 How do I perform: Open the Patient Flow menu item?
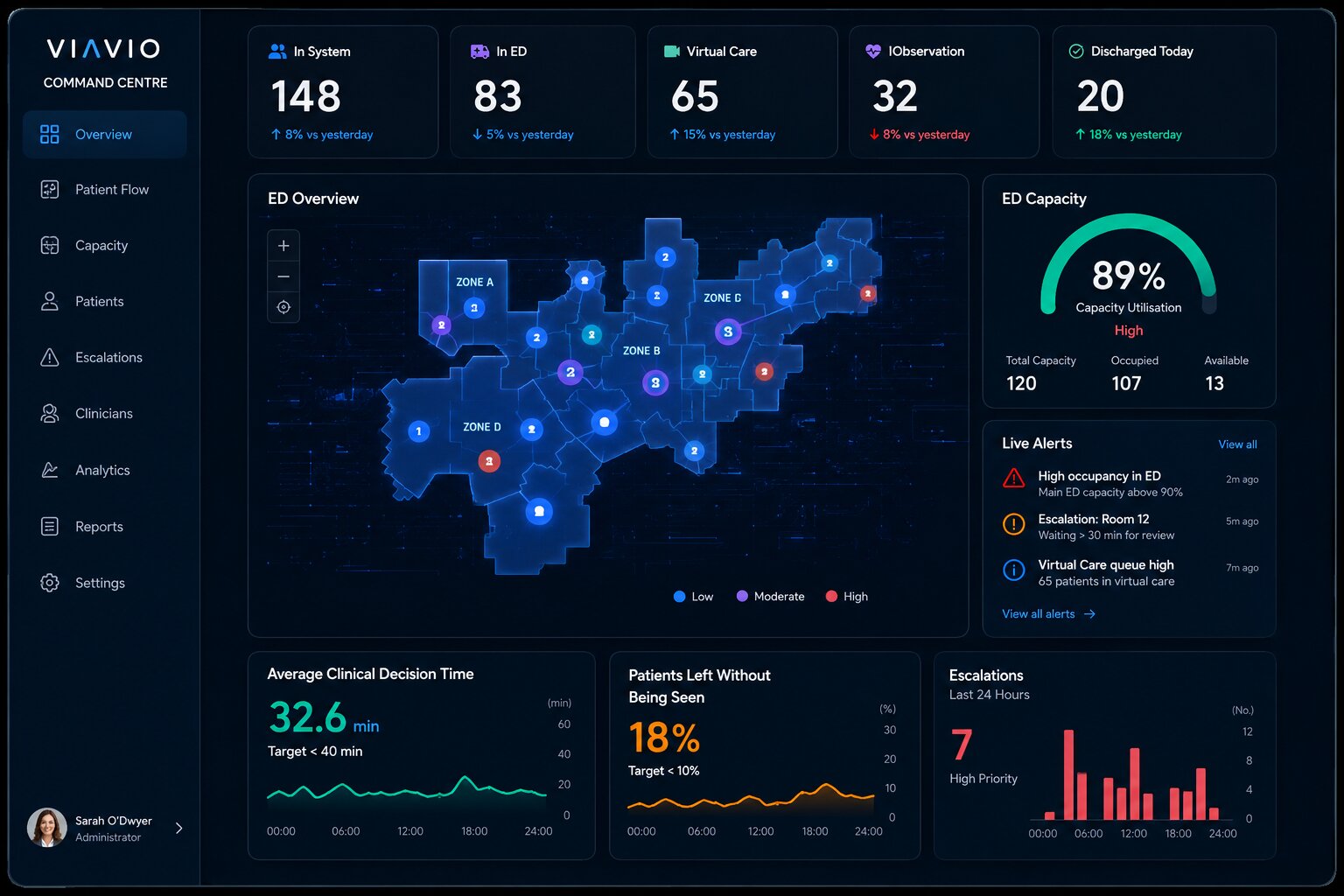click(x=105, y=189)
